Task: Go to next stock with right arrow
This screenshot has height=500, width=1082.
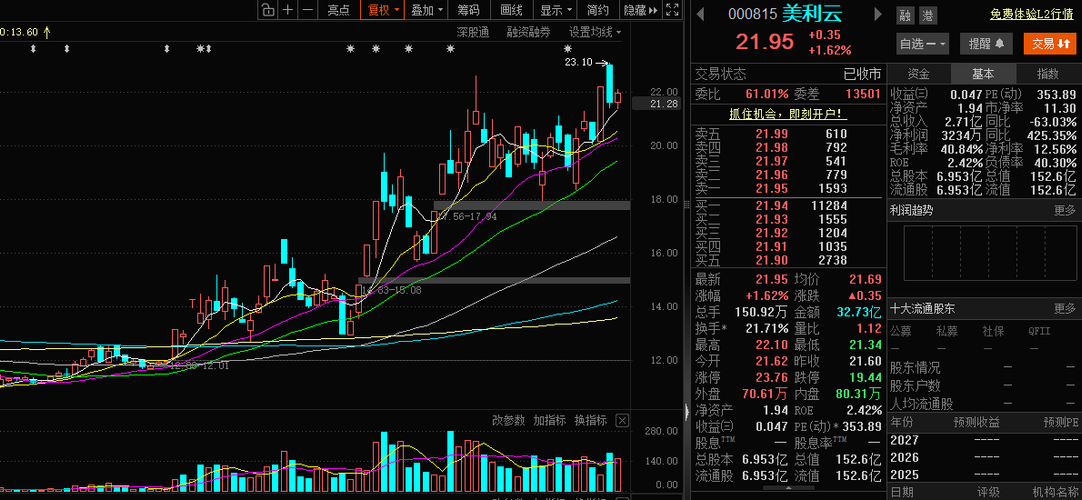Action: [x=878, y=14]
